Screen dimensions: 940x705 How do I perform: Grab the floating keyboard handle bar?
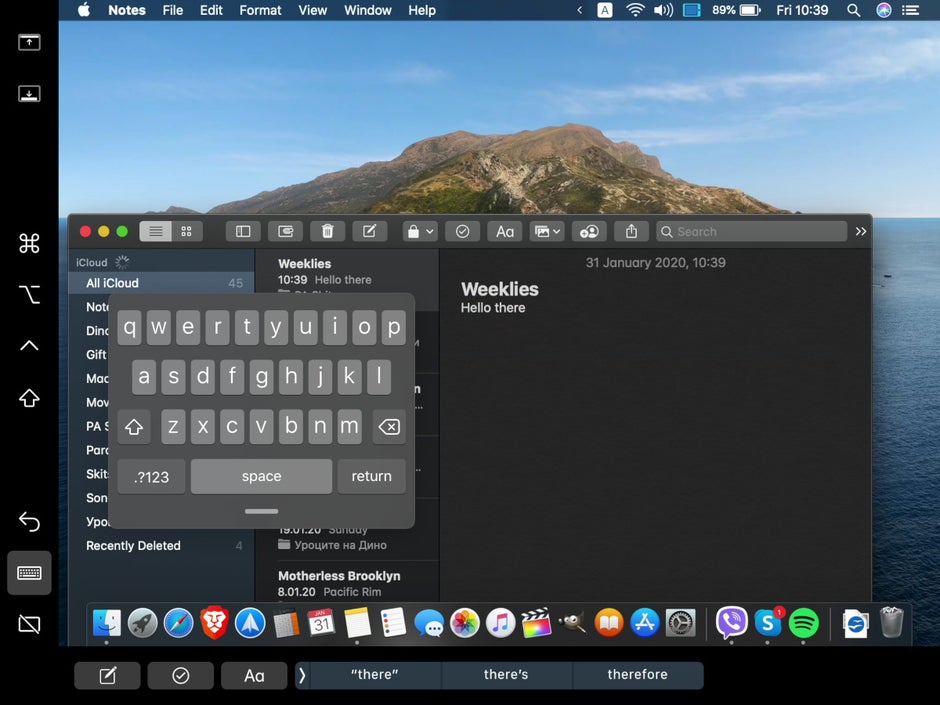(x=261, y=511)
